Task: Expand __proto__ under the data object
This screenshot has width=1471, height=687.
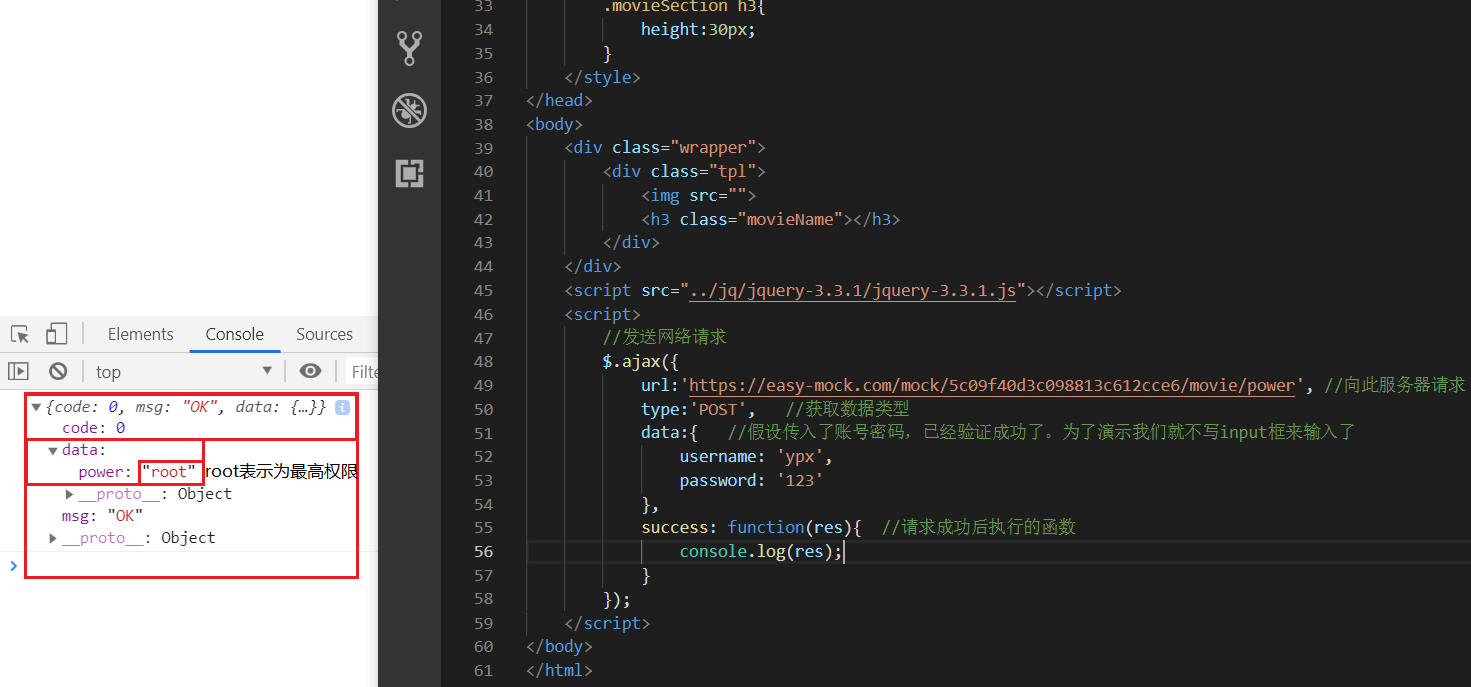Action: coord(69,494)
